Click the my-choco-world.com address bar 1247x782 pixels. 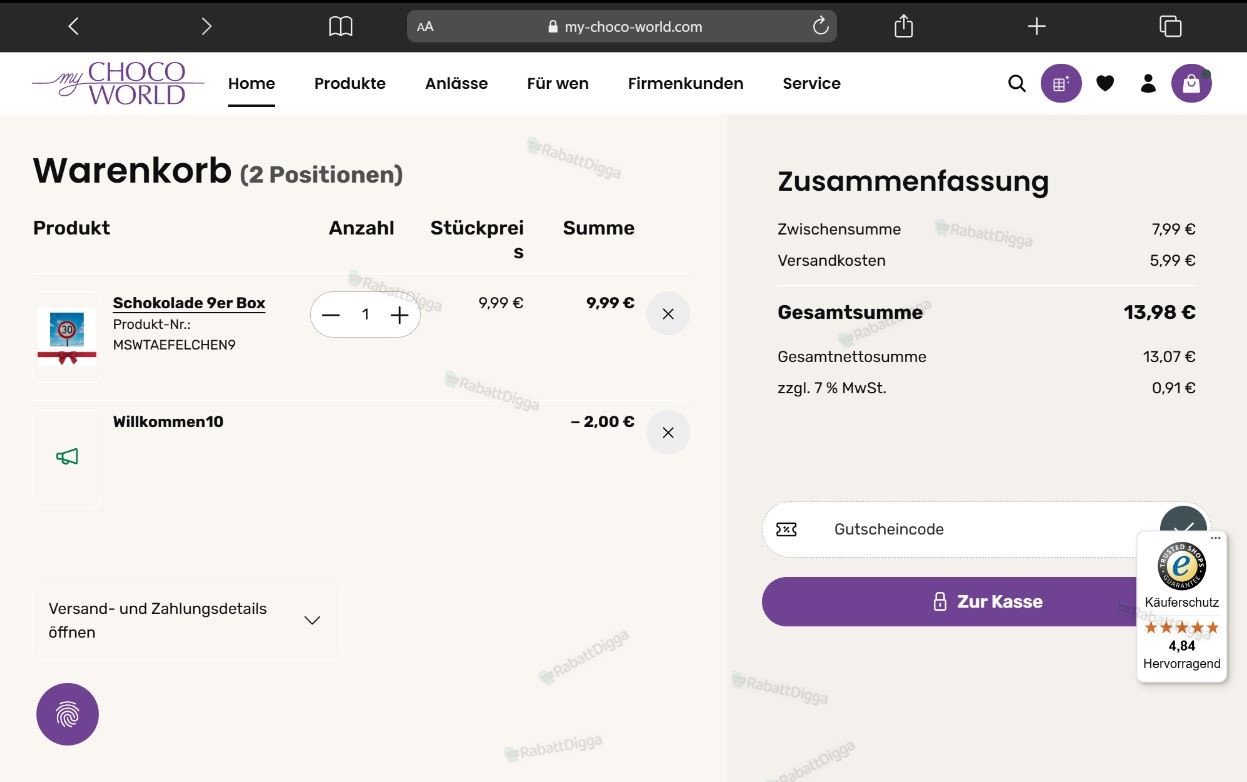coord(622,27)
